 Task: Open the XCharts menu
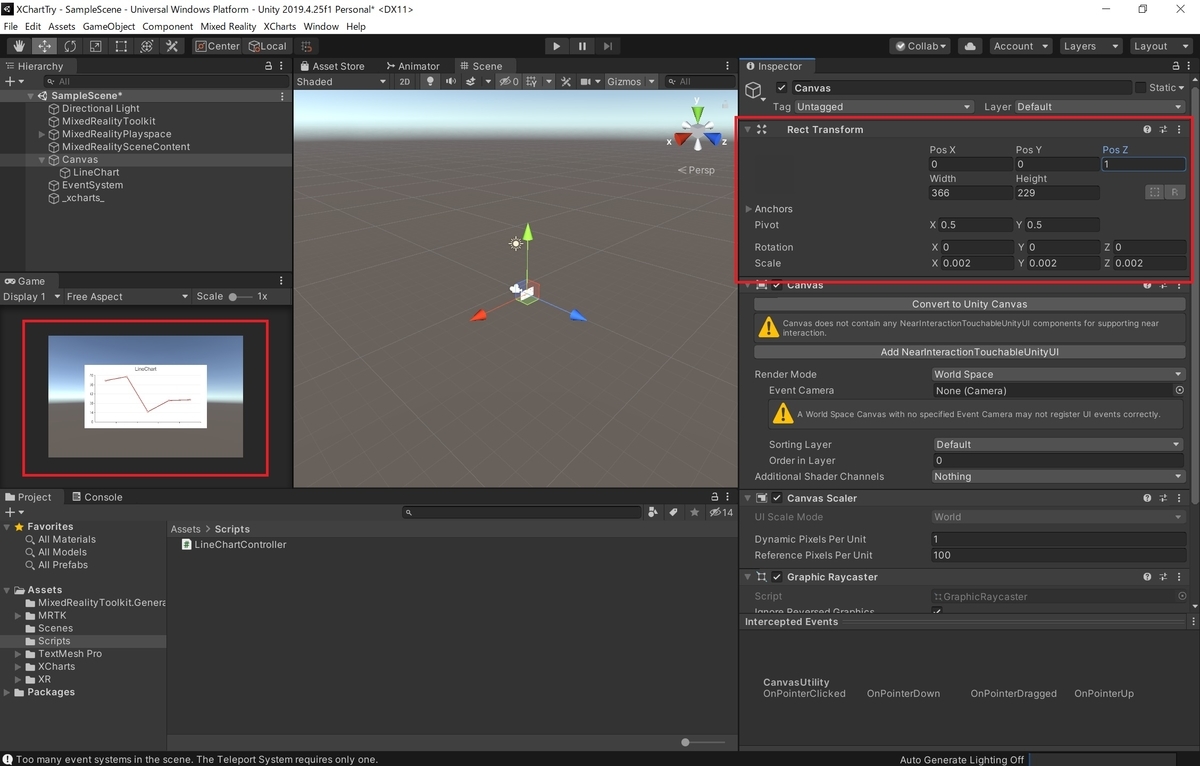coord(279,26)
